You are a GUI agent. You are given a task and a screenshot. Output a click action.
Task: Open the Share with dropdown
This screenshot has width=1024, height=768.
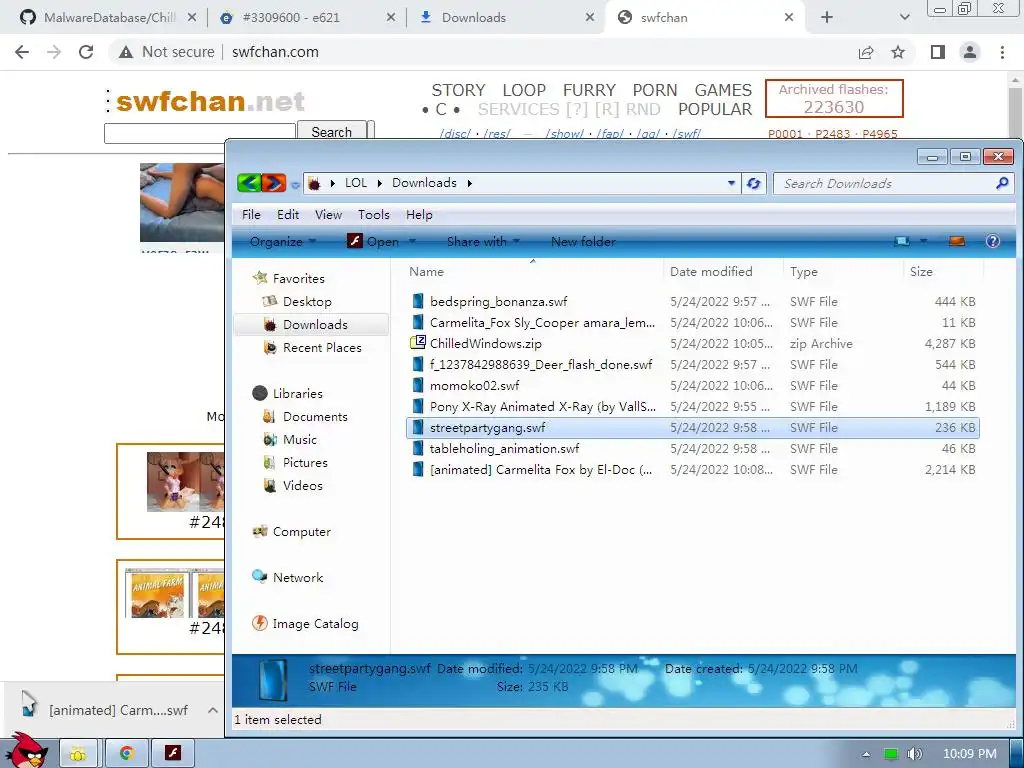tap(483, 242)
